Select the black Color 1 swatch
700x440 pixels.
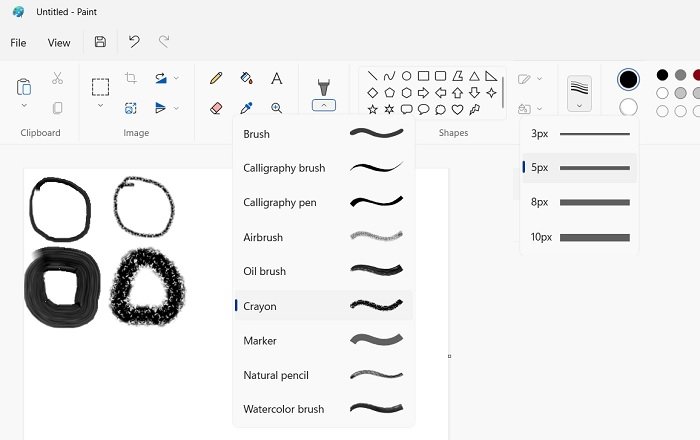628,79
